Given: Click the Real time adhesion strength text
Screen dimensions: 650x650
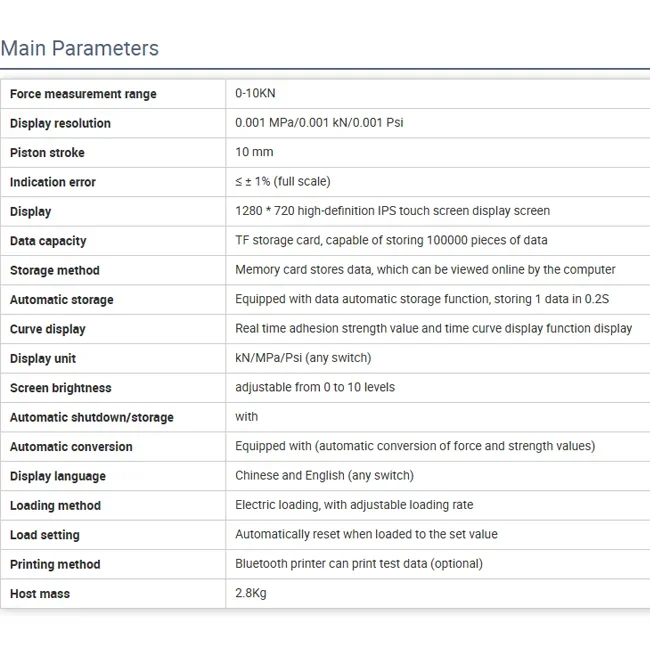Looking at the screenshot, I should (433, 329).
